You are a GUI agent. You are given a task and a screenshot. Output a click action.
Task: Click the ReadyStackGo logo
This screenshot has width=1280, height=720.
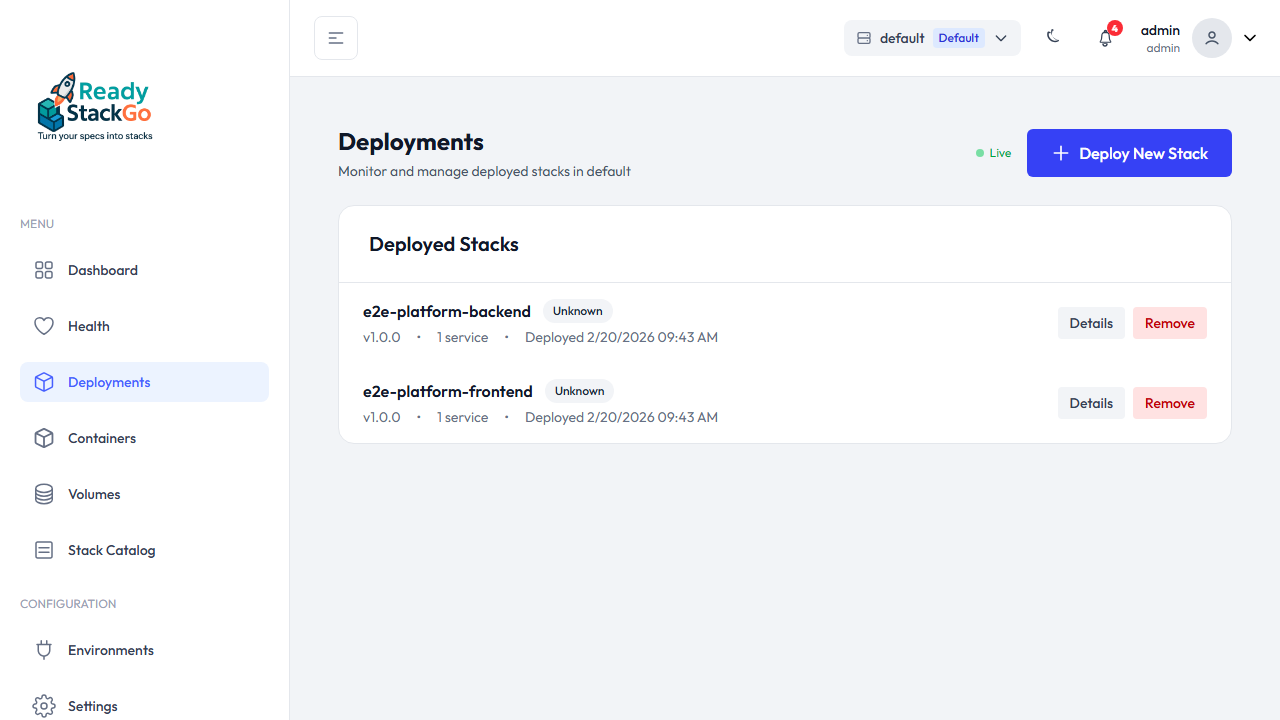pos(94,105)
